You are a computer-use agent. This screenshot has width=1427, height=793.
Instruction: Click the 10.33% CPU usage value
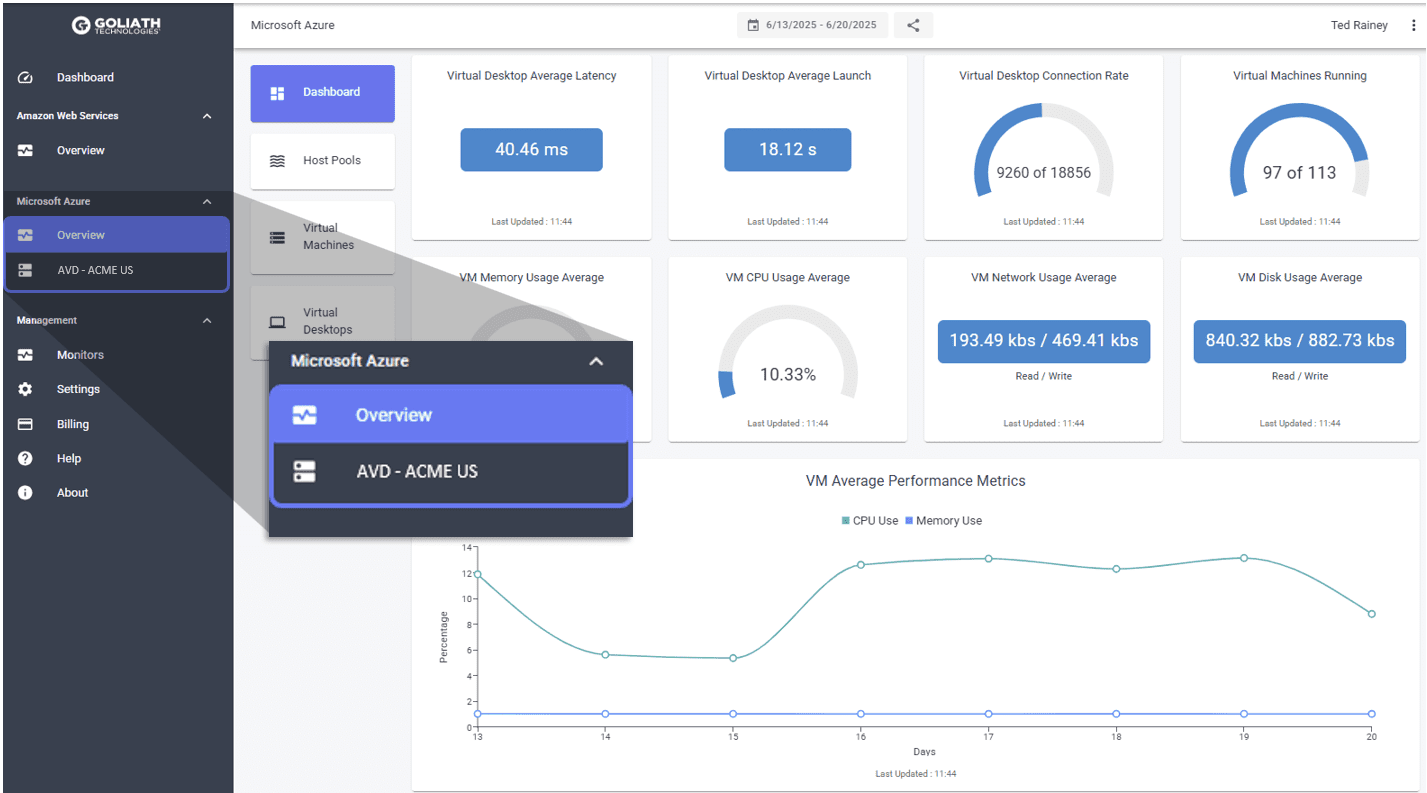[x=787, y=375]
